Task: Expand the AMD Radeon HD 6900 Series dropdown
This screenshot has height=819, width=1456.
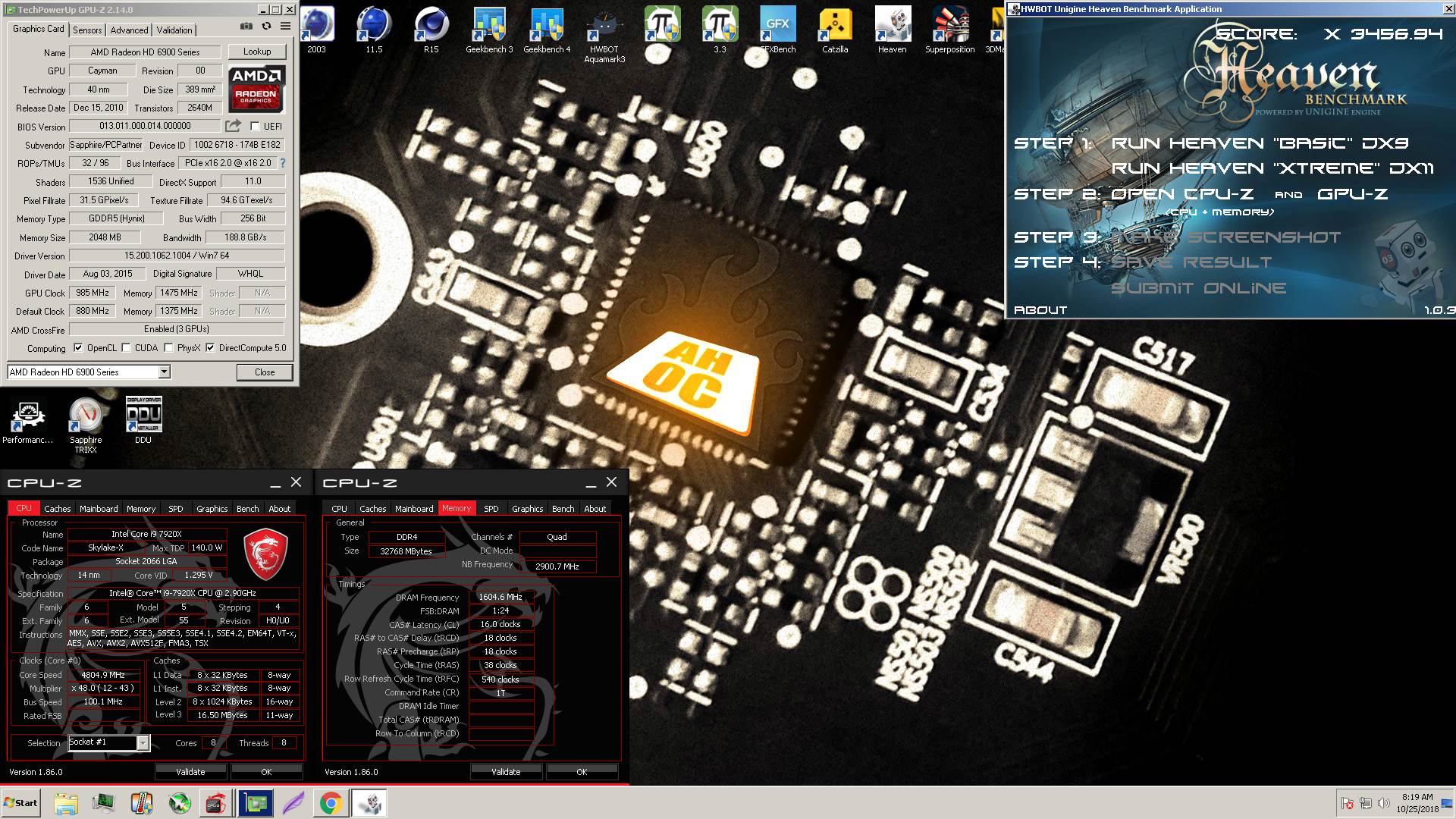Action: [x=164, y=372]
